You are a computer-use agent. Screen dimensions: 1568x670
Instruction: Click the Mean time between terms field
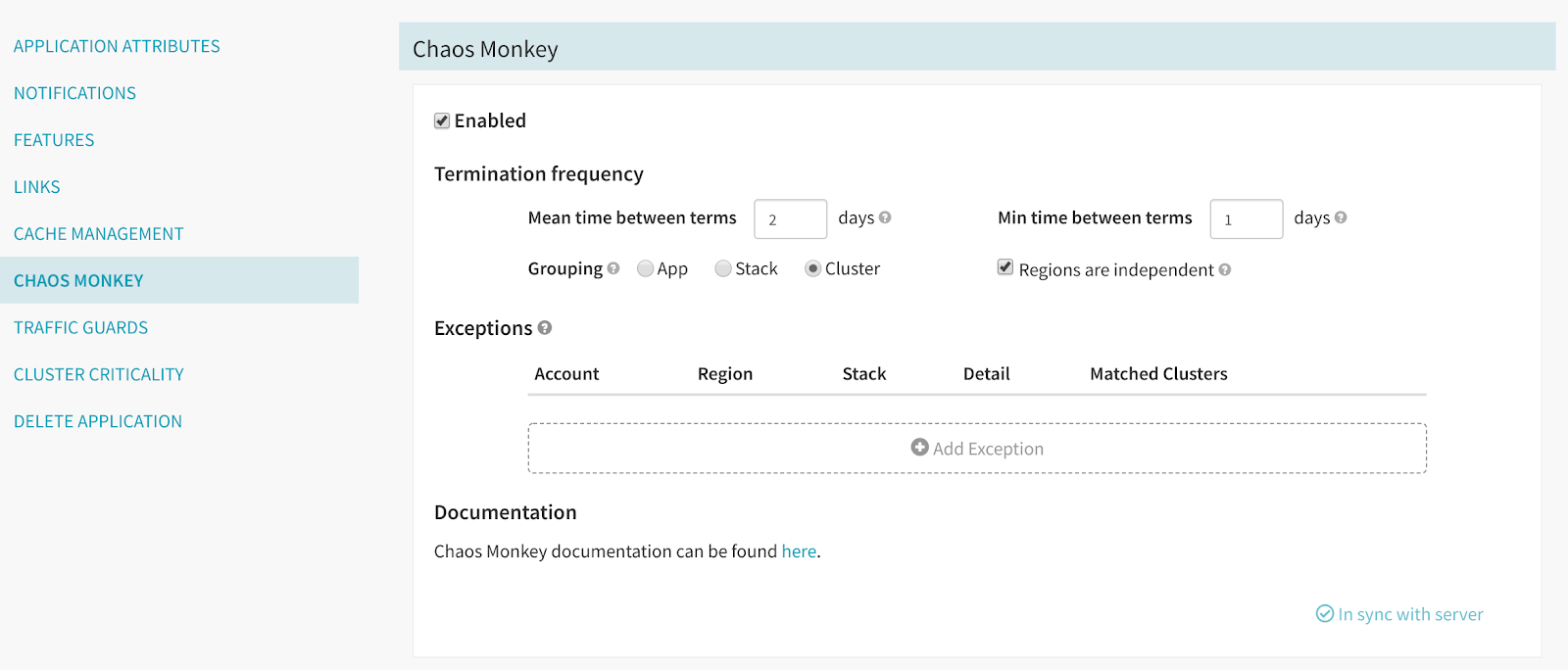[790, 219]
